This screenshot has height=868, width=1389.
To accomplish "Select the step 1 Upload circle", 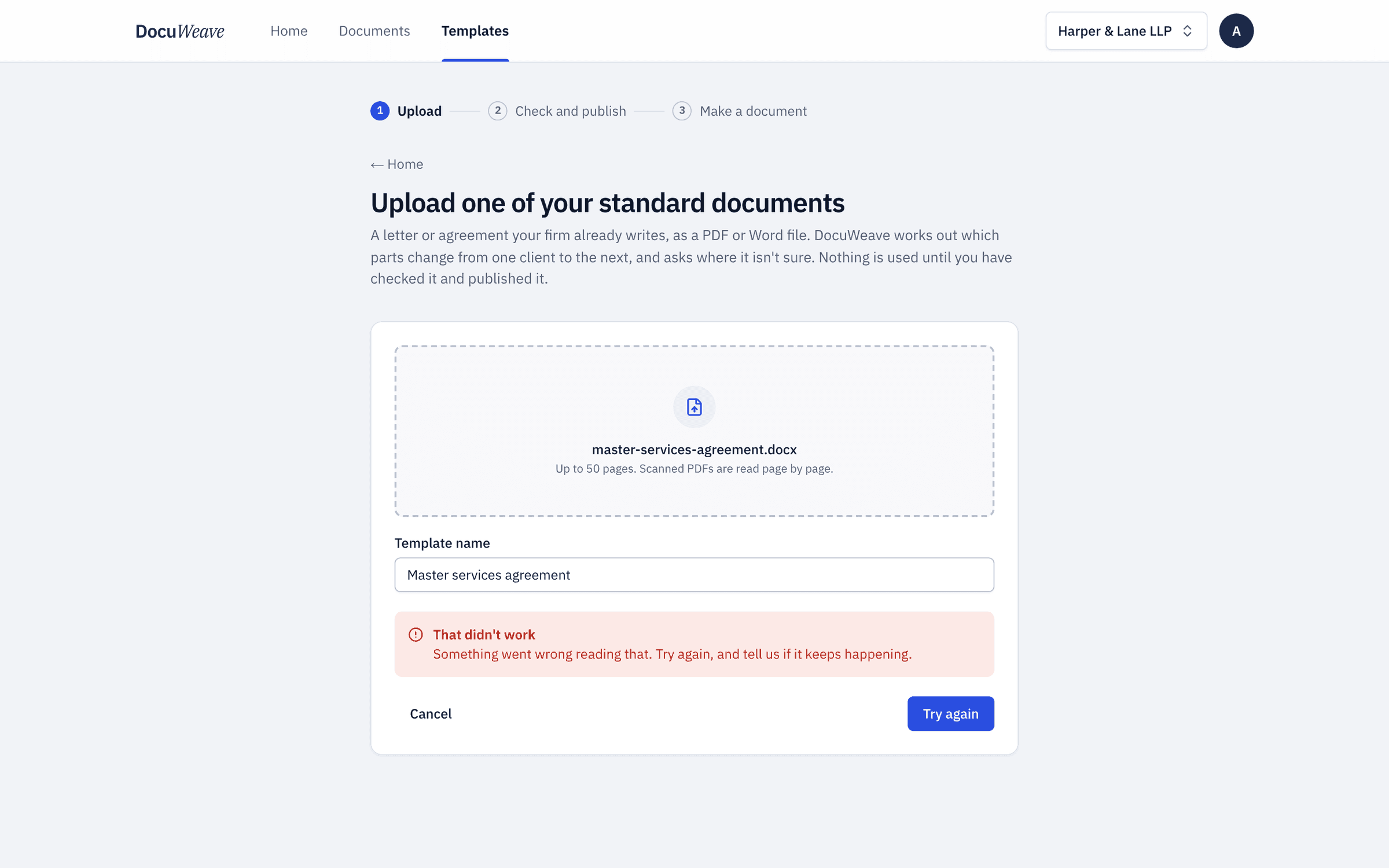I will coord(380,111).
